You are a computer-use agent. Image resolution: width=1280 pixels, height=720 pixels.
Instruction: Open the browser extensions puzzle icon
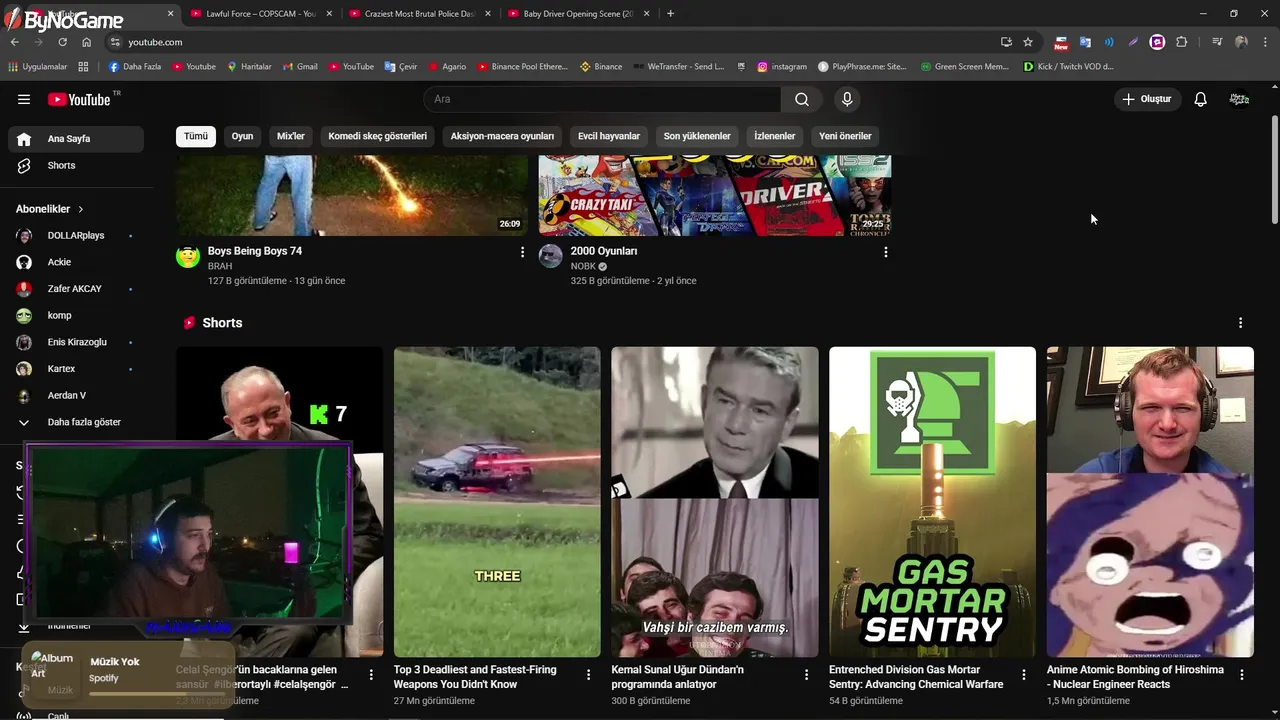[1181, 42]
